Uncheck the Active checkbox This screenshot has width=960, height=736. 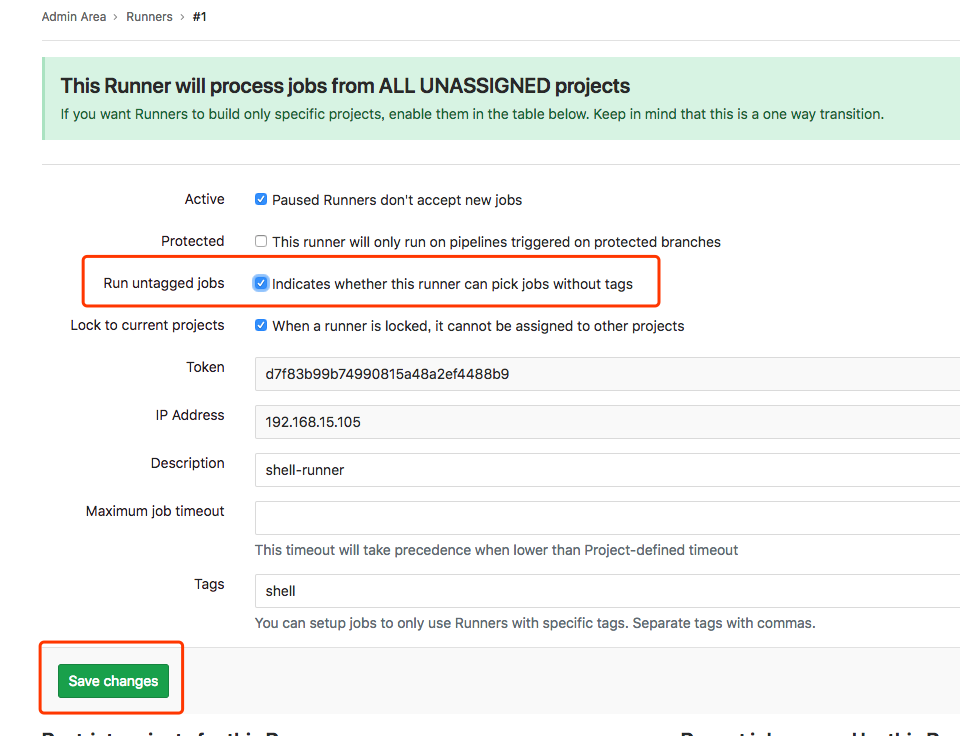(261, 200)
